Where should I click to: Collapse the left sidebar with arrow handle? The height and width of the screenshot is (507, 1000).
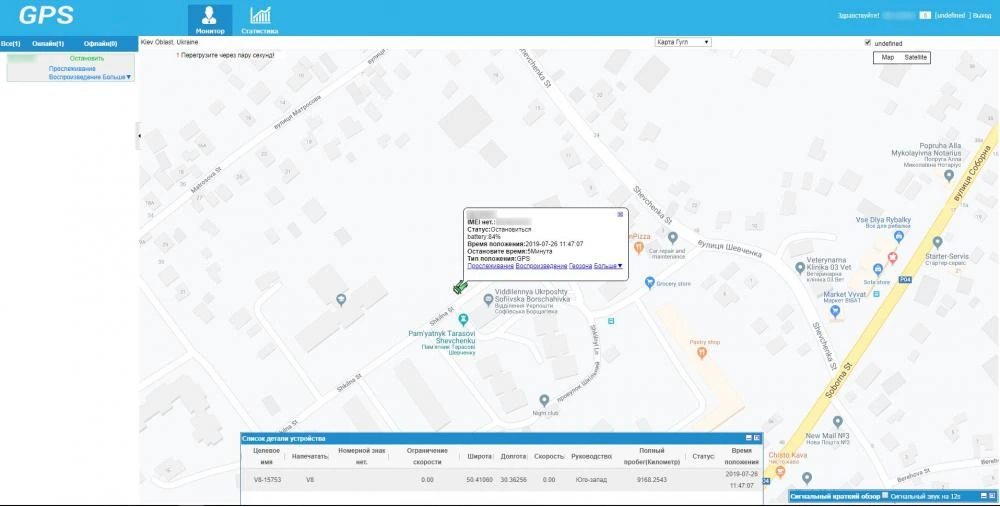pos(139,134)
